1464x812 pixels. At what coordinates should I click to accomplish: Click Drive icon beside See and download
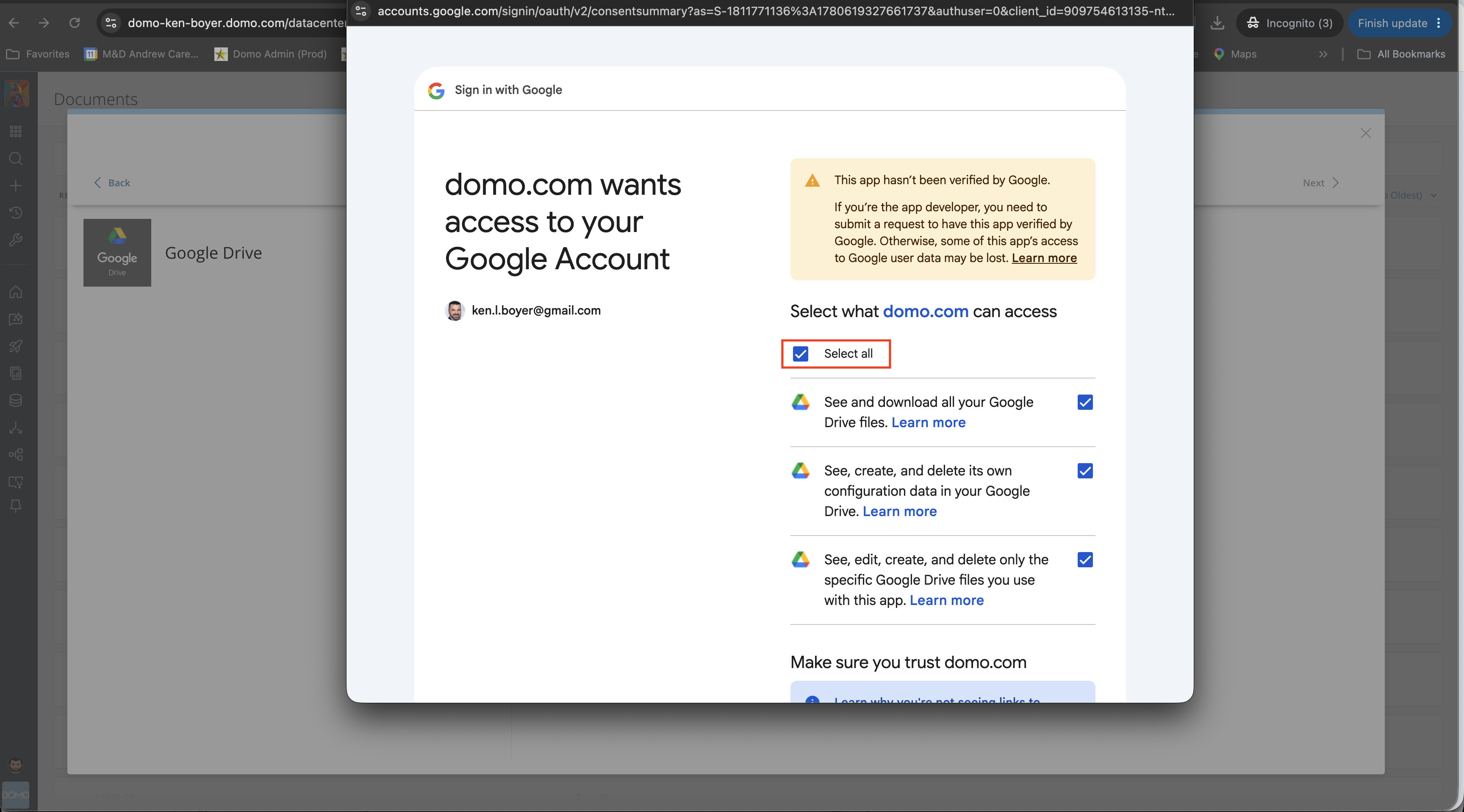click(800, 402)
